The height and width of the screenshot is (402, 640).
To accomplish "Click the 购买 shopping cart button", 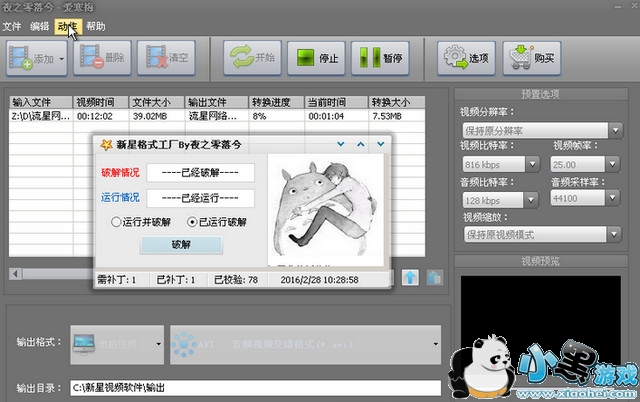I will (531, 58).
